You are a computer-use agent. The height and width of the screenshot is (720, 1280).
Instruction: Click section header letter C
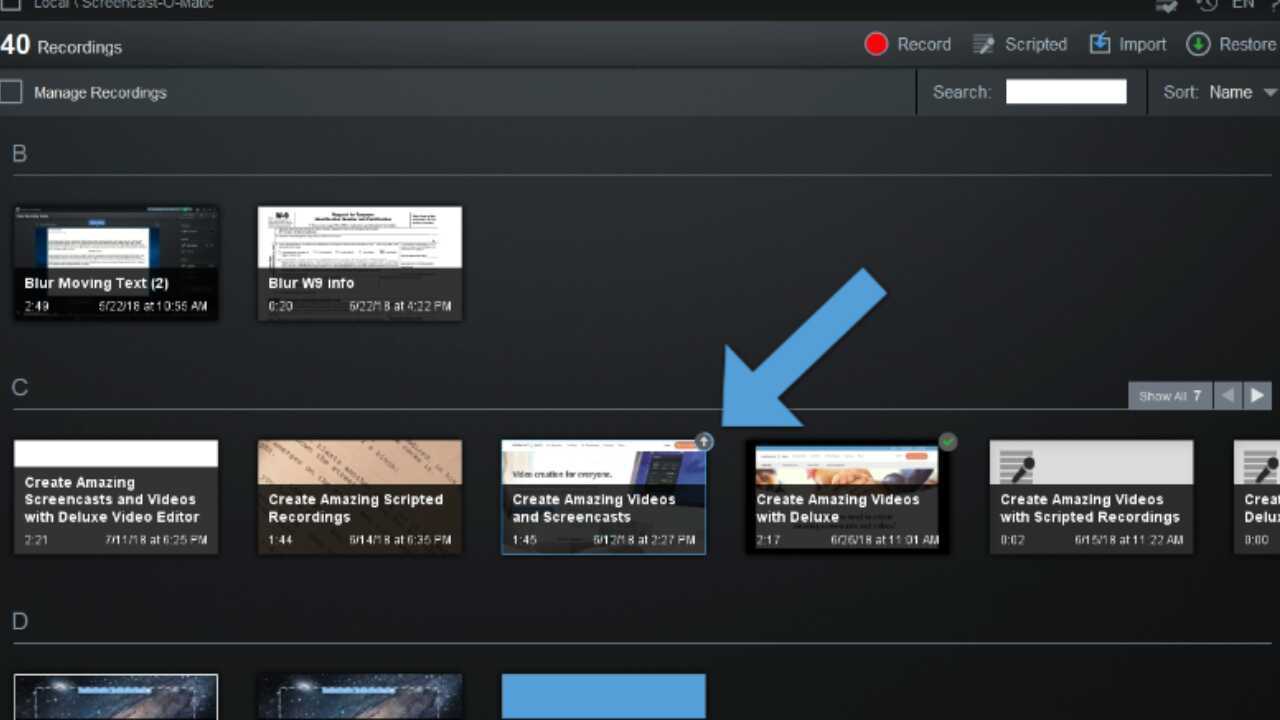(19, 388)
